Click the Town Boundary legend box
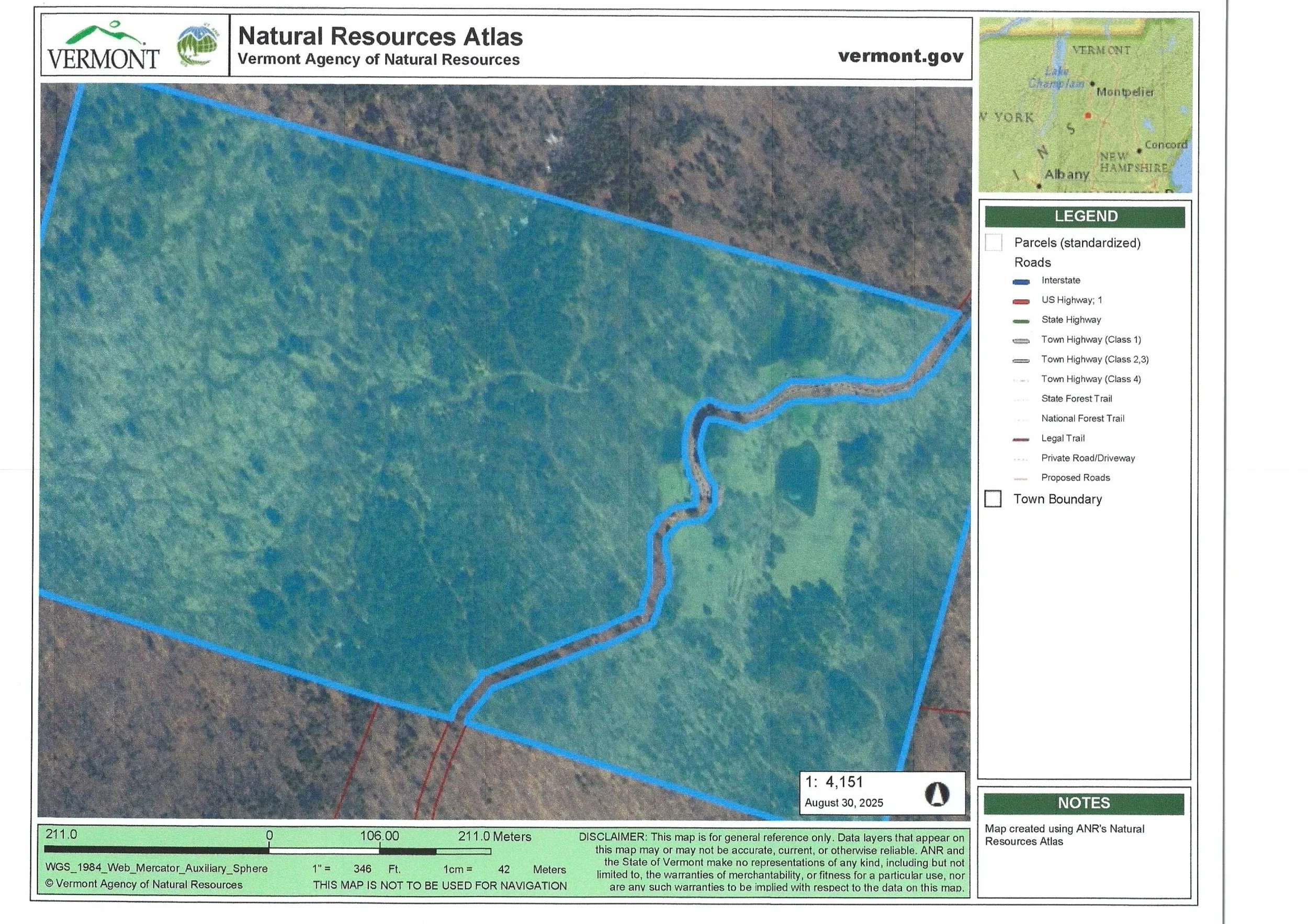1308x924 pixels. click(x=993, y=499)
